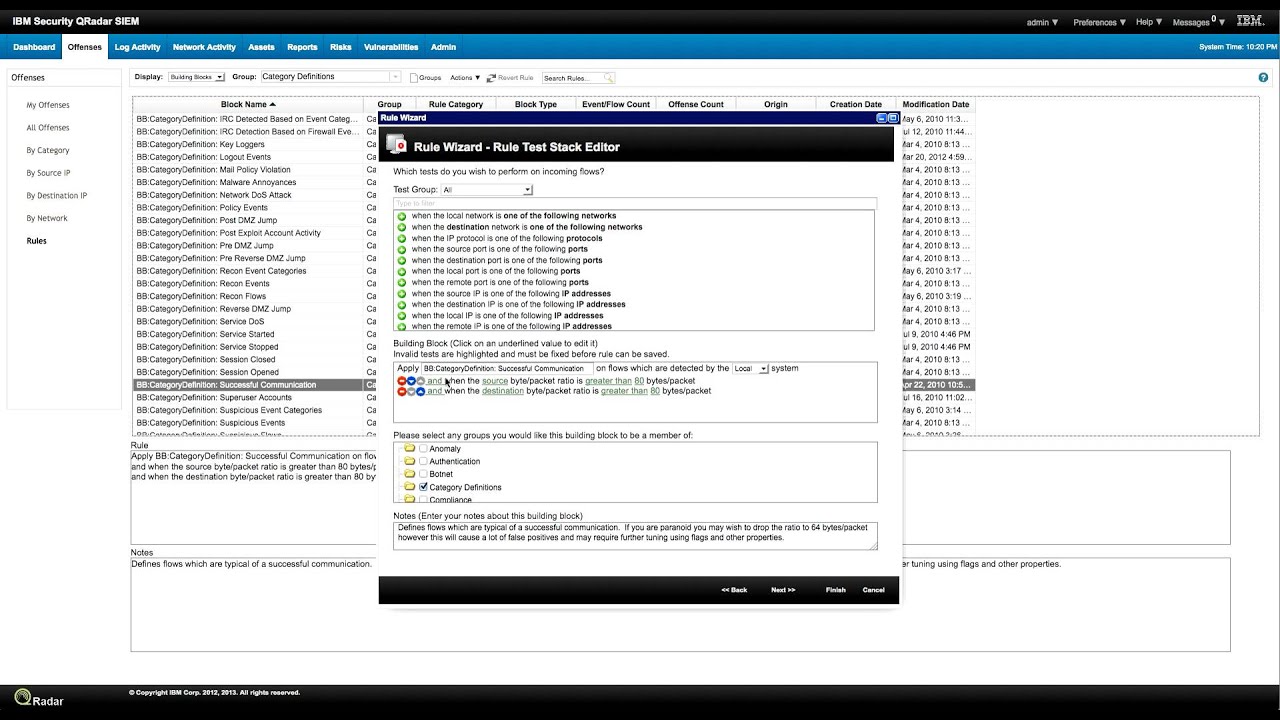1280x720 pixels.
Task: Click the help question mark icon
Action: pyautogui.click(x=1263, y=77)
